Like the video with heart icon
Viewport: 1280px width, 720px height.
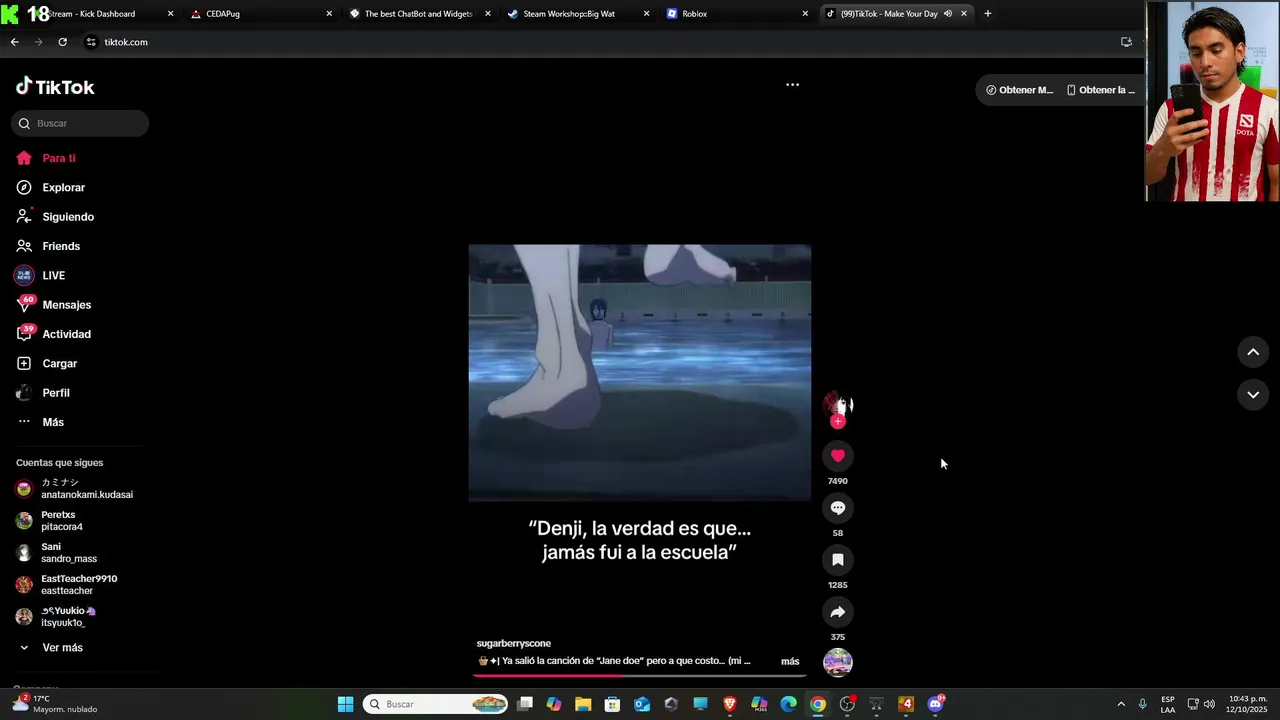(838, 456)
